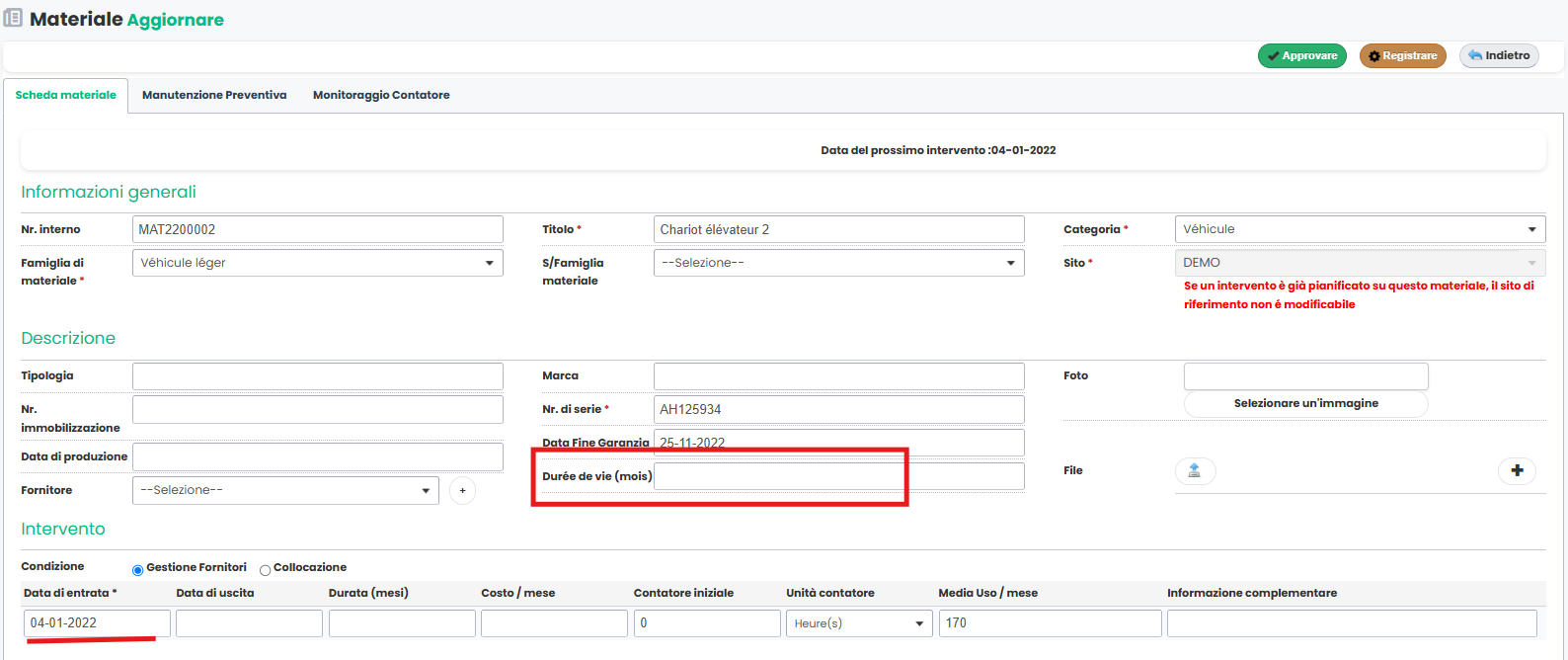Click the Contatore iniziale field
Viewport: 1568px width, 660px height.
click(x=707, y=623)
